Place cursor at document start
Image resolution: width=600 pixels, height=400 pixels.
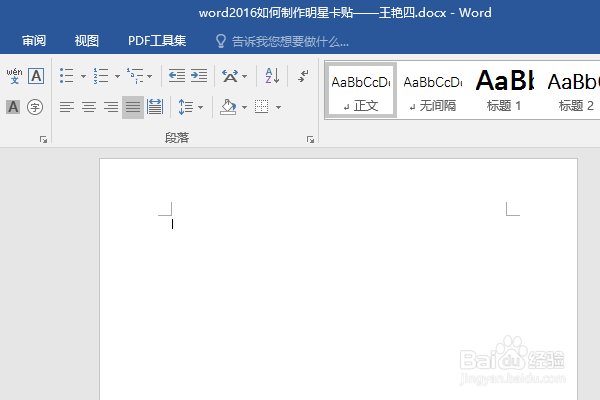173,224
